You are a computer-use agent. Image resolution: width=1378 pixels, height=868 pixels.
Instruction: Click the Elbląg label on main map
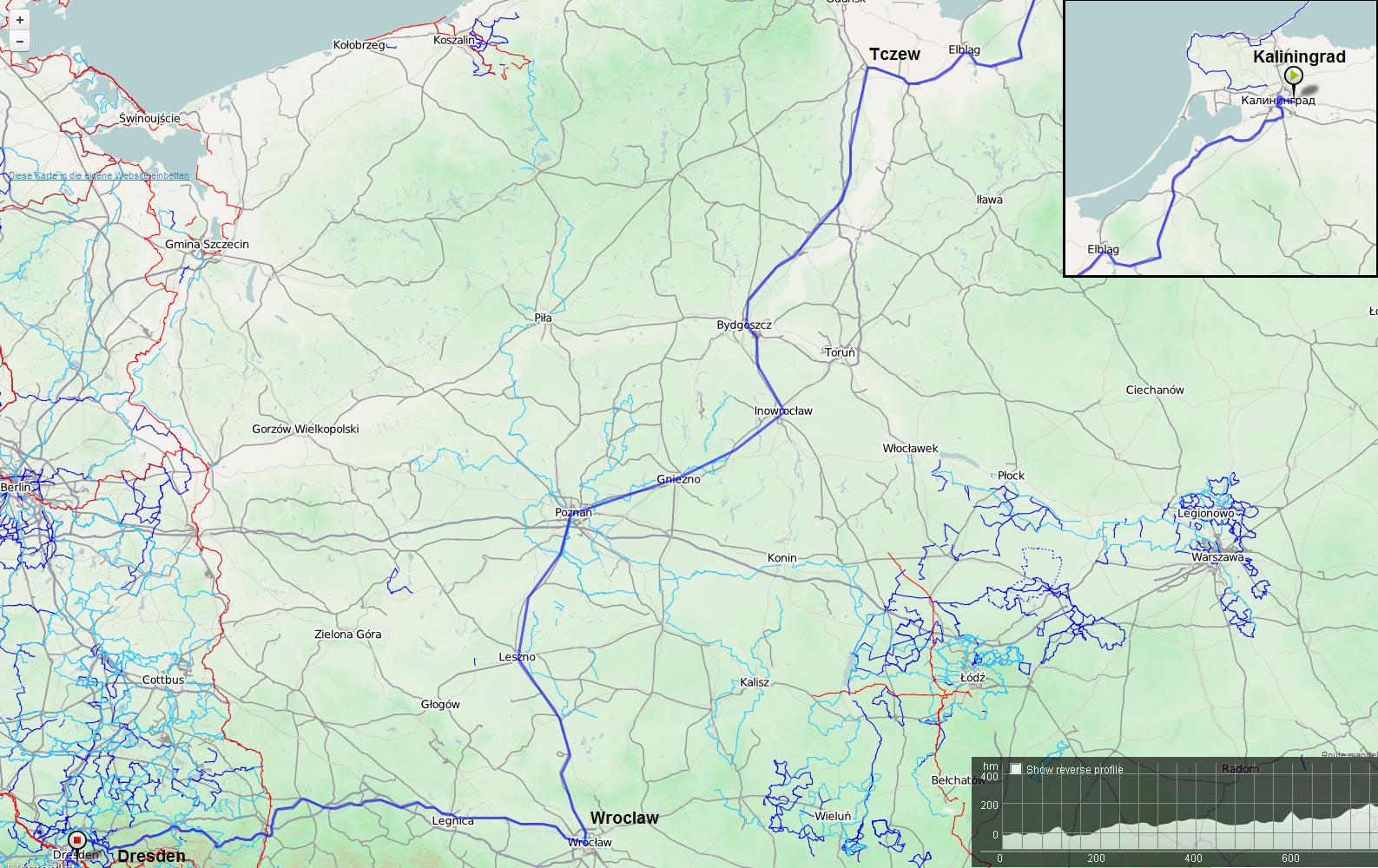coord(964,50)
